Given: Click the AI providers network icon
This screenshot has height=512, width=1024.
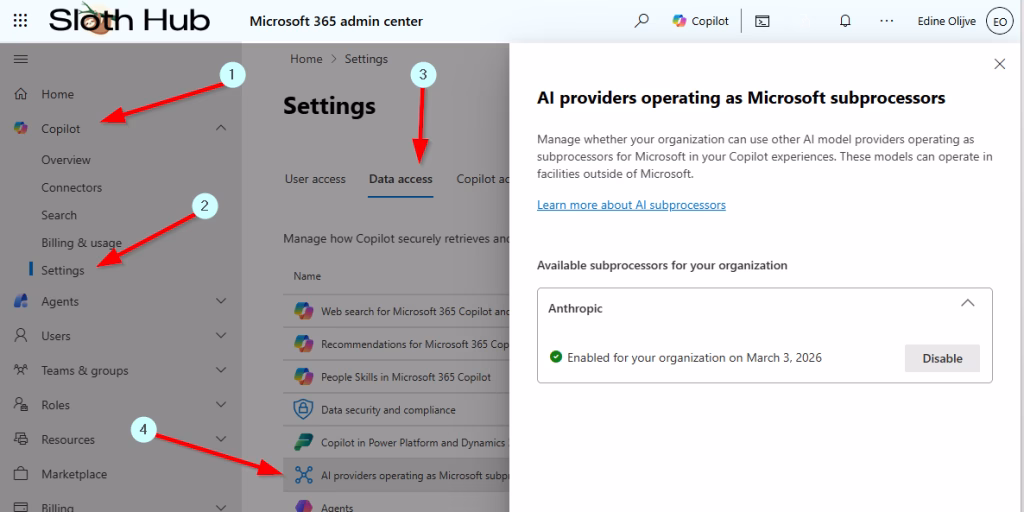Looking at the screenshot, I should 304,475.
